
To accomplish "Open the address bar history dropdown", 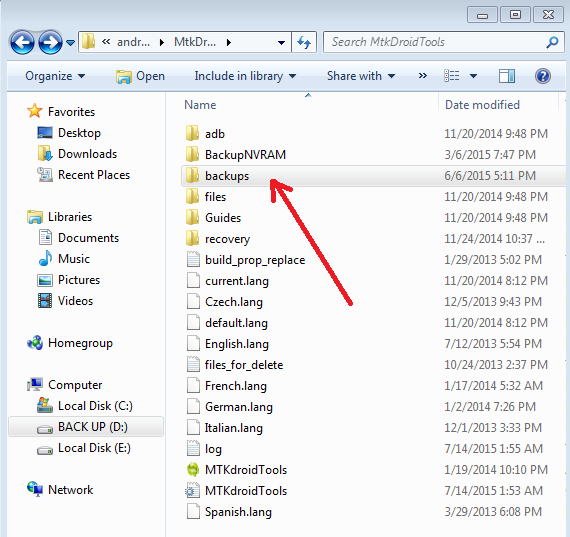I will click(281, 43).
